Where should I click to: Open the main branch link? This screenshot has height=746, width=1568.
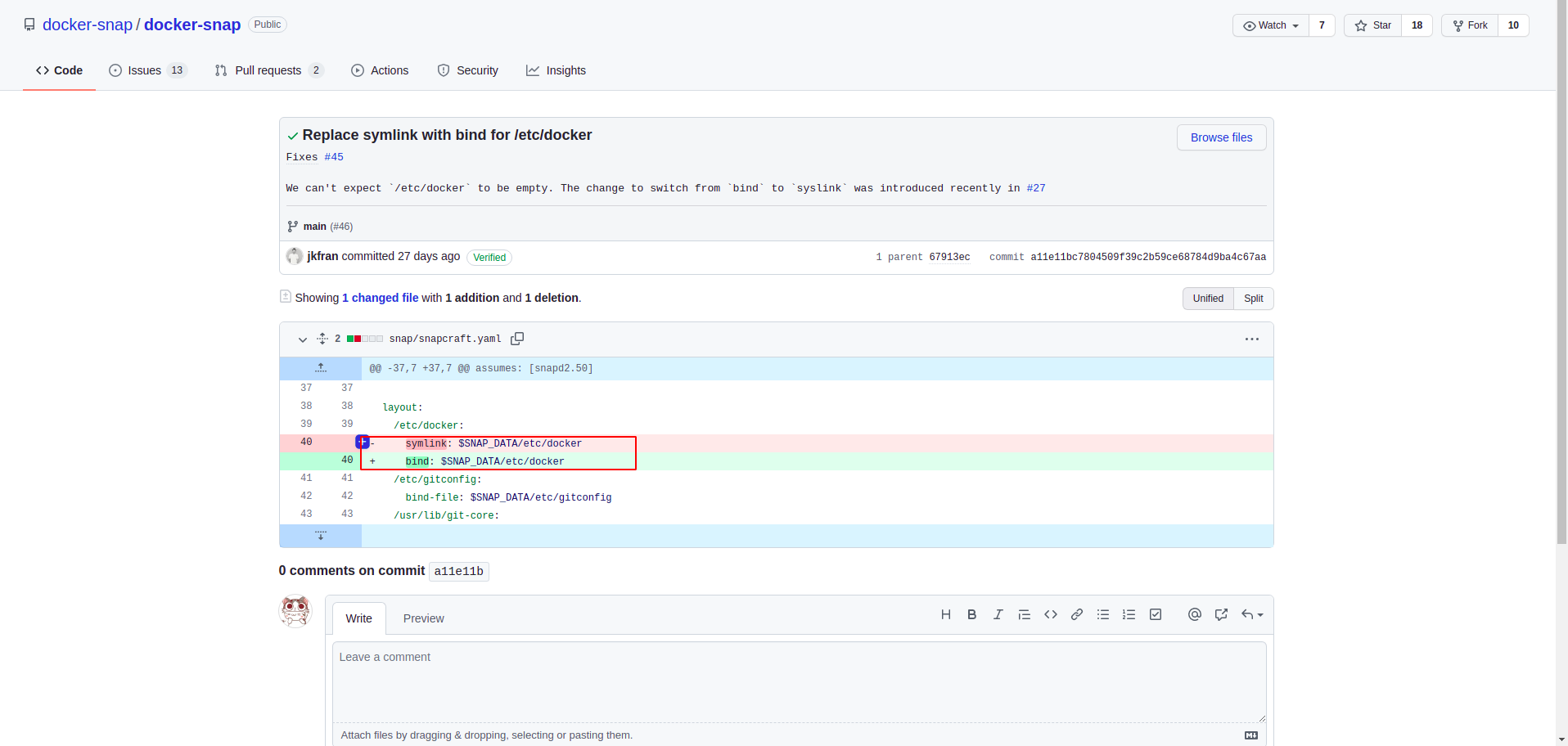pyautogui.click(x=314, y=227)
